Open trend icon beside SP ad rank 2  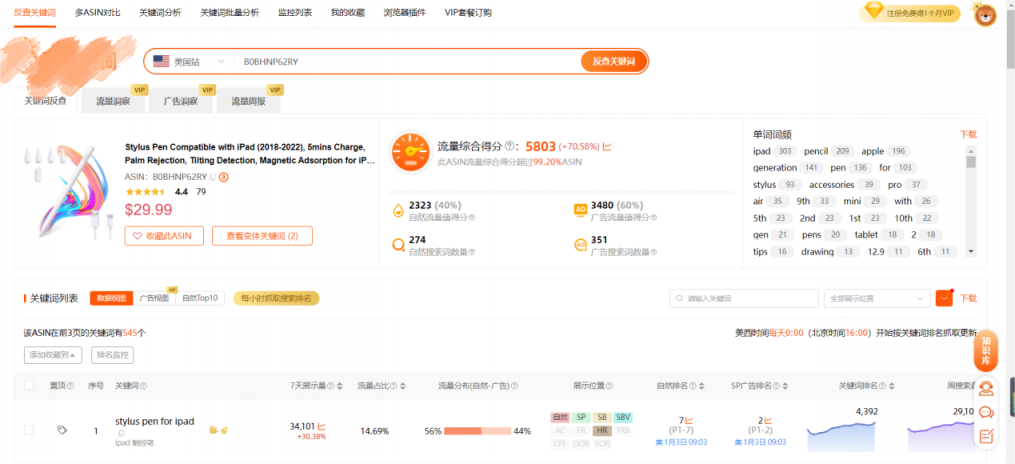click(x=768, y=421)
